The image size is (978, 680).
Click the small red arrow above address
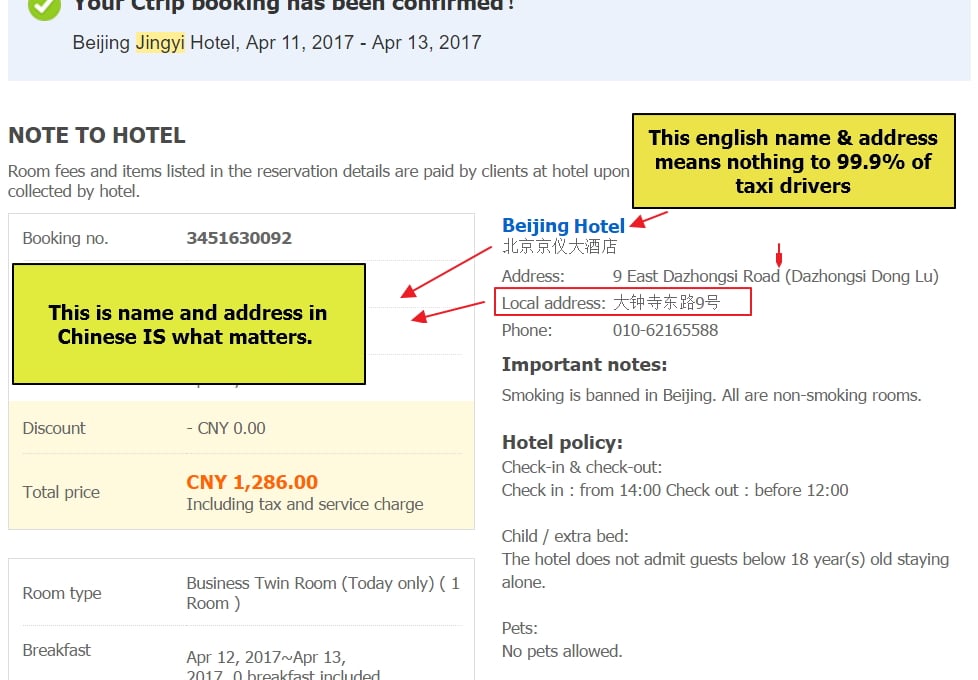point(778,255)
